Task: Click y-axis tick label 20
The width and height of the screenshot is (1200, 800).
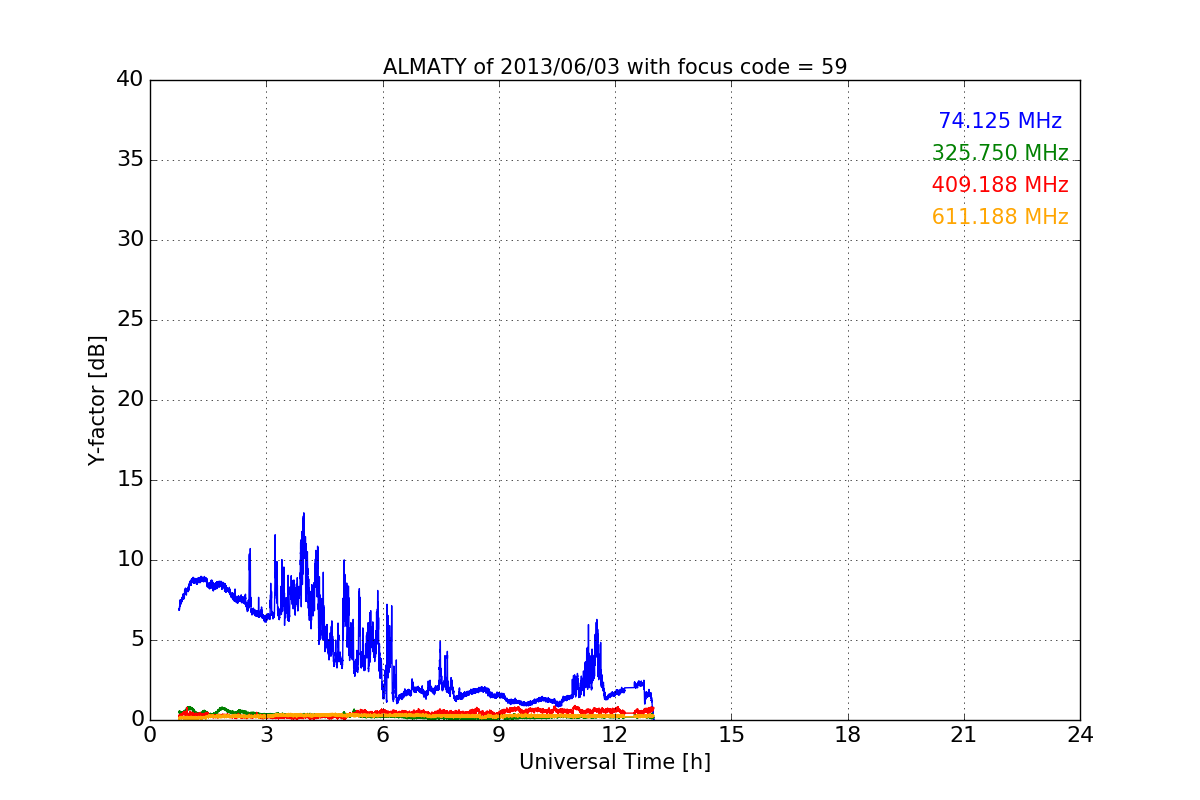Action: coord(130,400)
